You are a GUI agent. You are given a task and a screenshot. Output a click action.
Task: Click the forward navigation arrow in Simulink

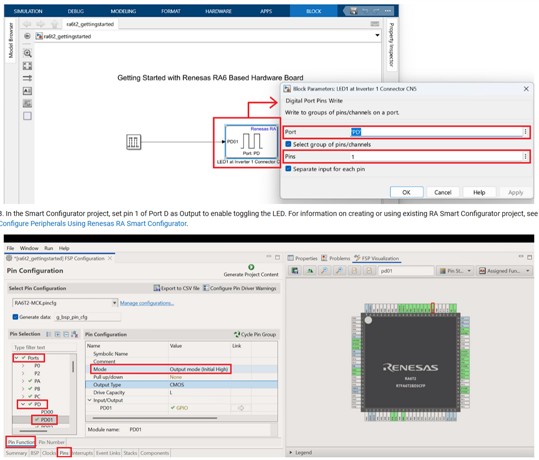point(41,24)
